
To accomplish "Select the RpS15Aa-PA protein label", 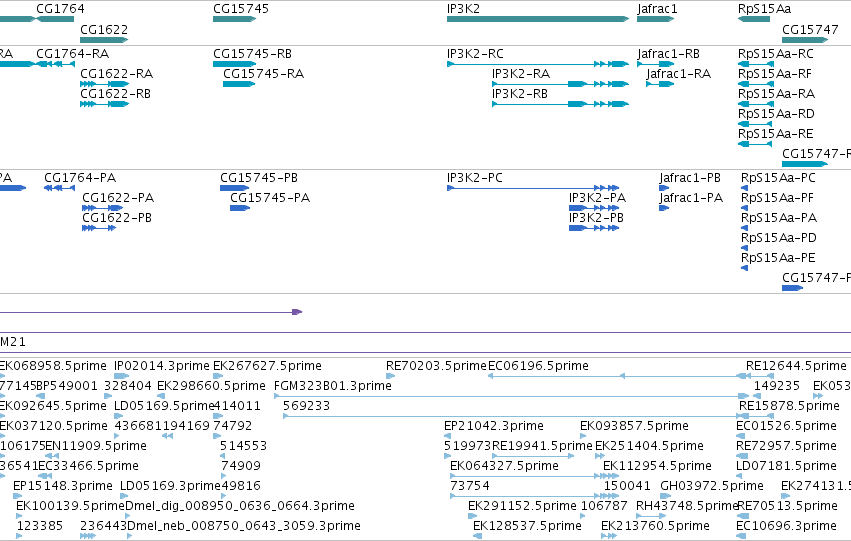I will (x=779, y=218).
